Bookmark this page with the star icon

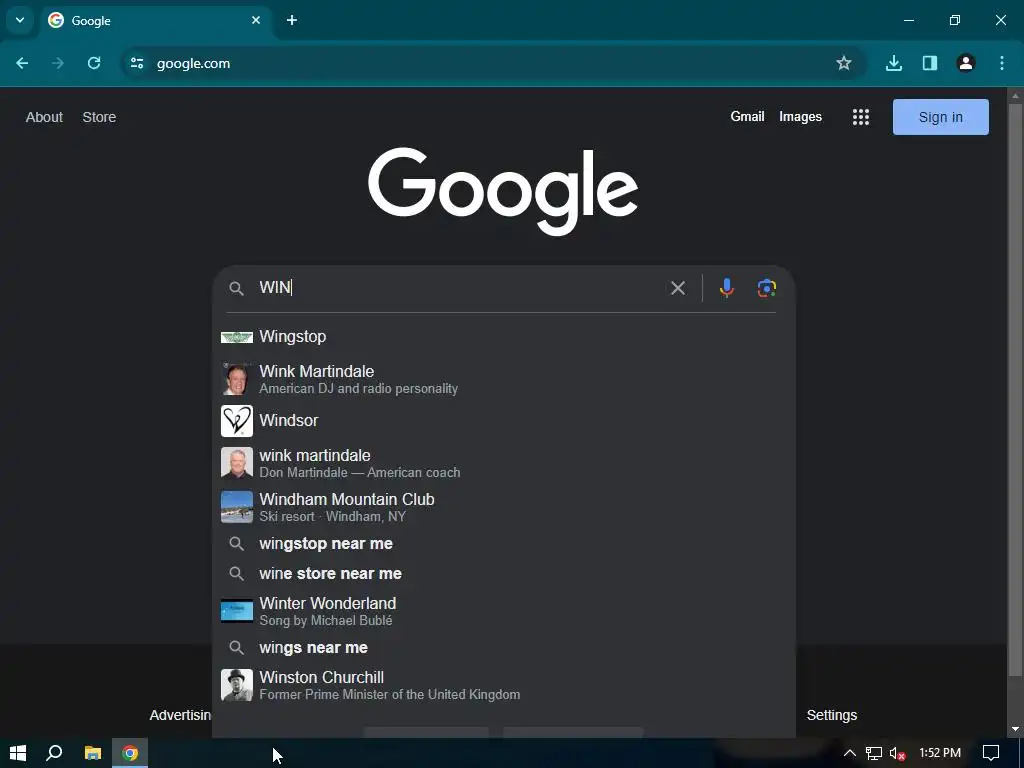844,63
